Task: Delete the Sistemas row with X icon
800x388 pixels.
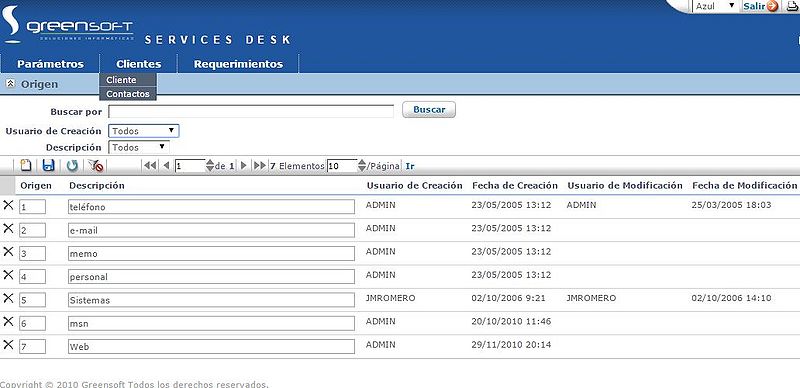Action: (8, 298)
